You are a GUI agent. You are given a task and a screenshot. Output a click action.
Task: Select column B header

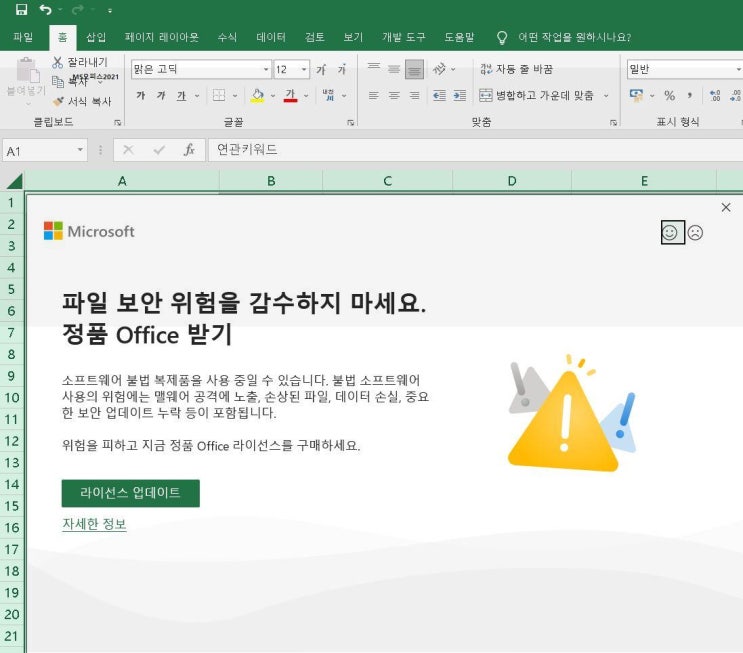click(271, 181)
